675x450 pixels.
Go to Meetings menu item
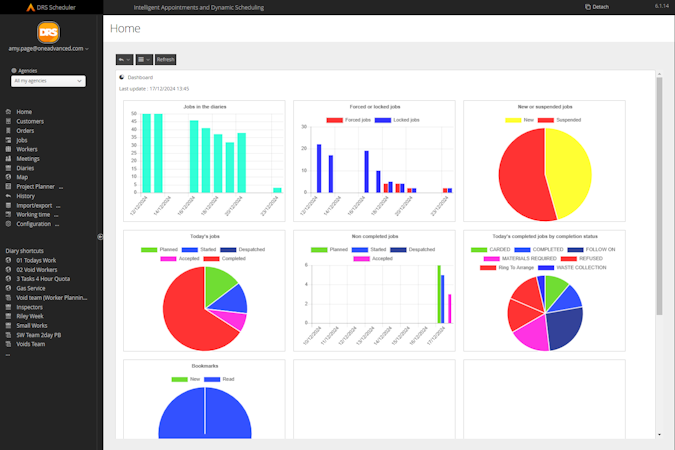(x=28, y=158)
